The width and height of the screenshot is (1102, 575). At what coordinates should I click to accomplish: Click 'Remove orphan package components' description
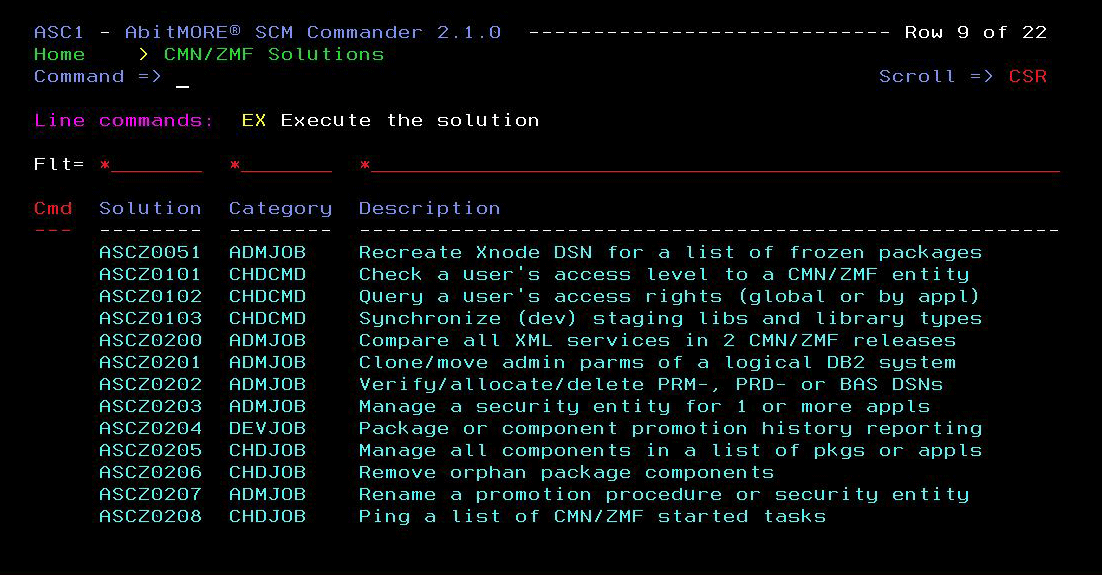tap(566, 473)
